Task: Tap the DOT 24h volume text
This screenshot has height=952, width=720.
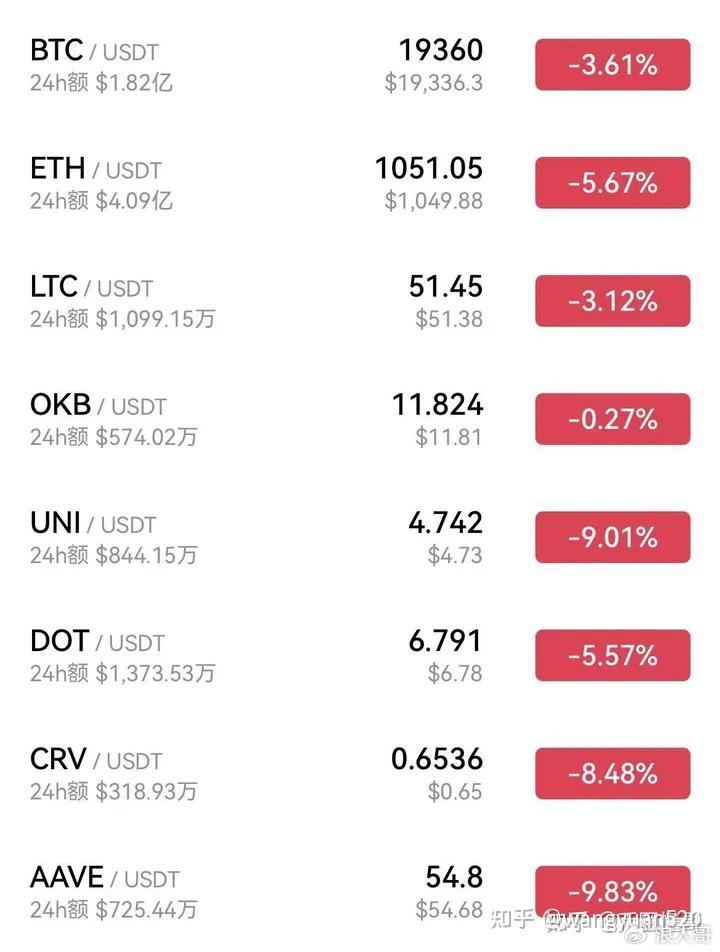Action: click(x=122, y=674)
